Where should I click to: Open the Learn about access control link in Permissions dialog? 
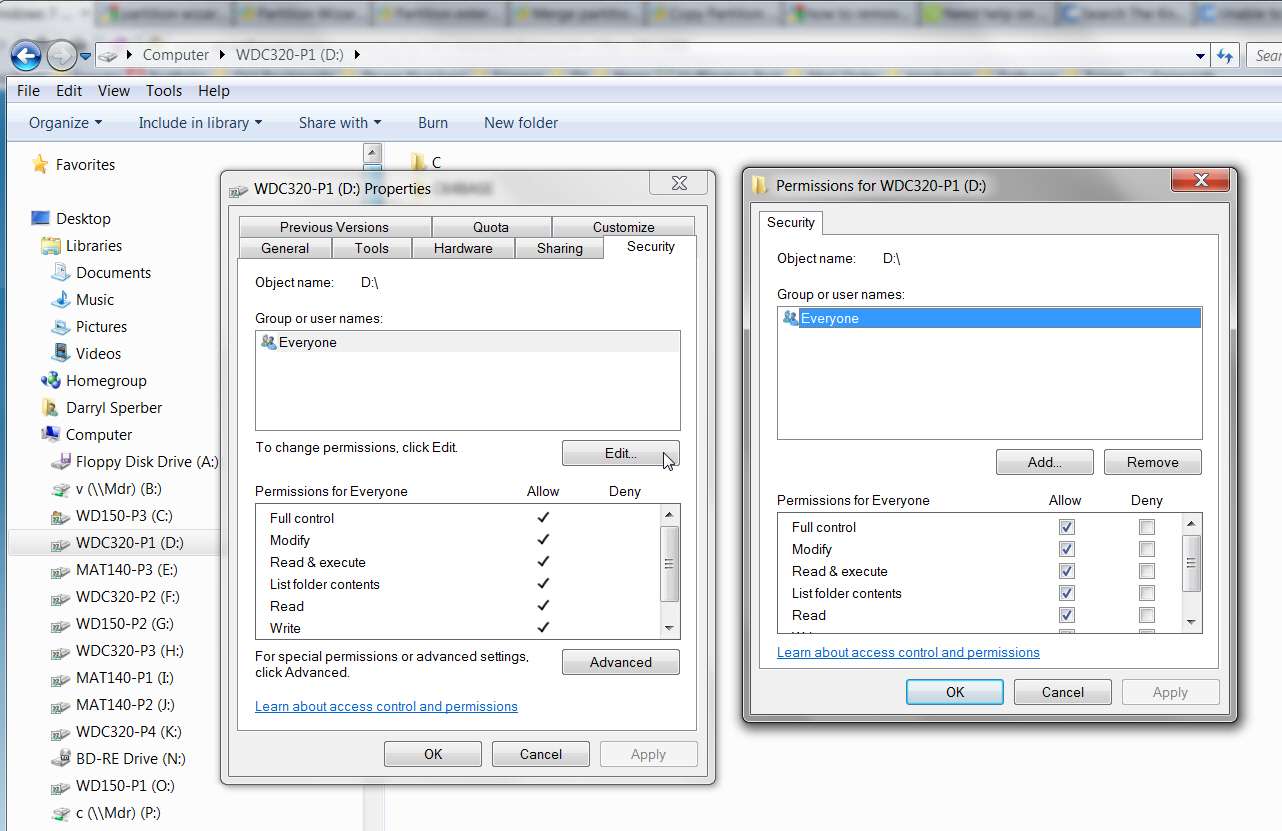point(908,652)
